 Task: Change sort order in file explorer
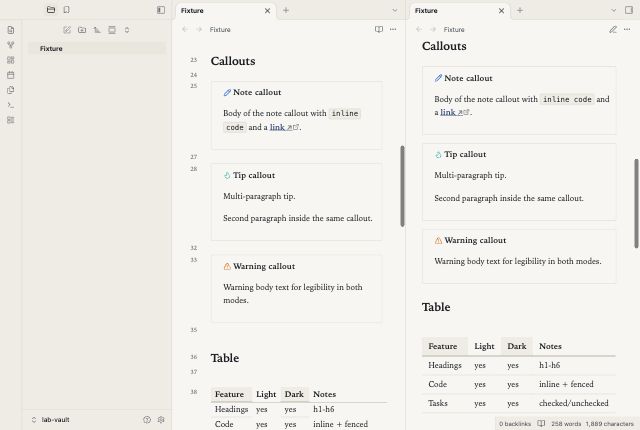pyautogui.click(x=97, y=30)
